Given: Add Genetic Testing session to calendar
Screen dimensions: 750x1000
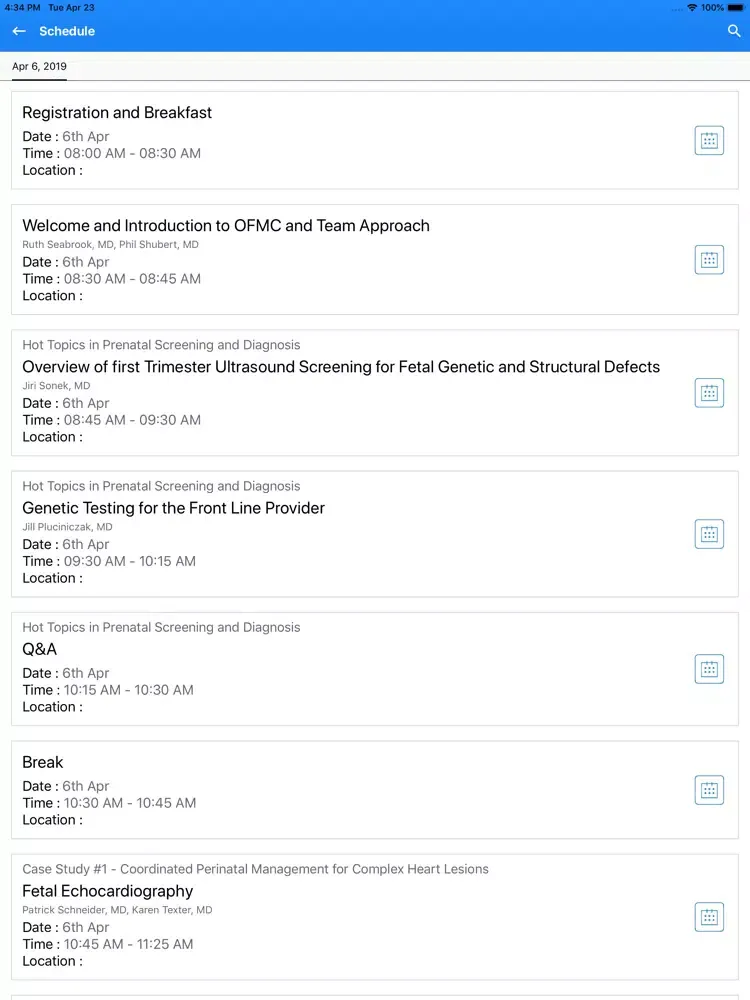Looking at the screenshot, I should point(709,534).
